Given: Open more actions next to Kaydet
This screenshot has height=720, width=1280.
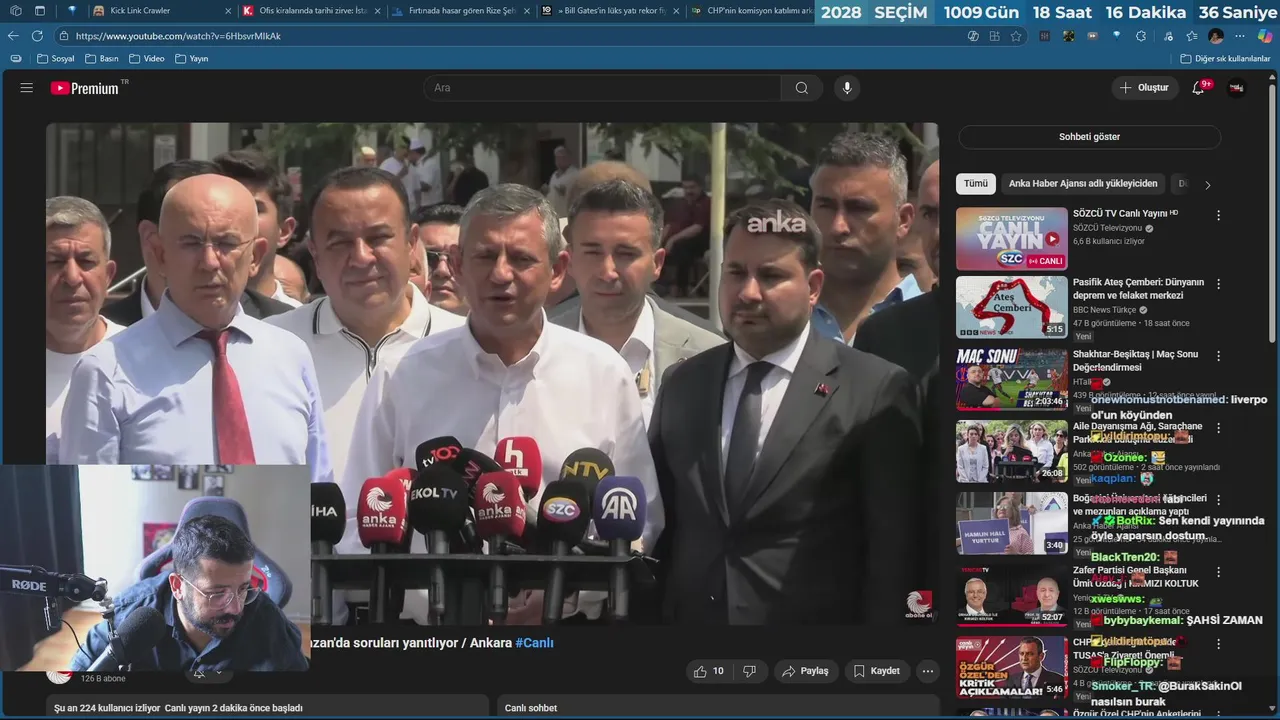Looking at the screenshot, I should tap(928, 671).
